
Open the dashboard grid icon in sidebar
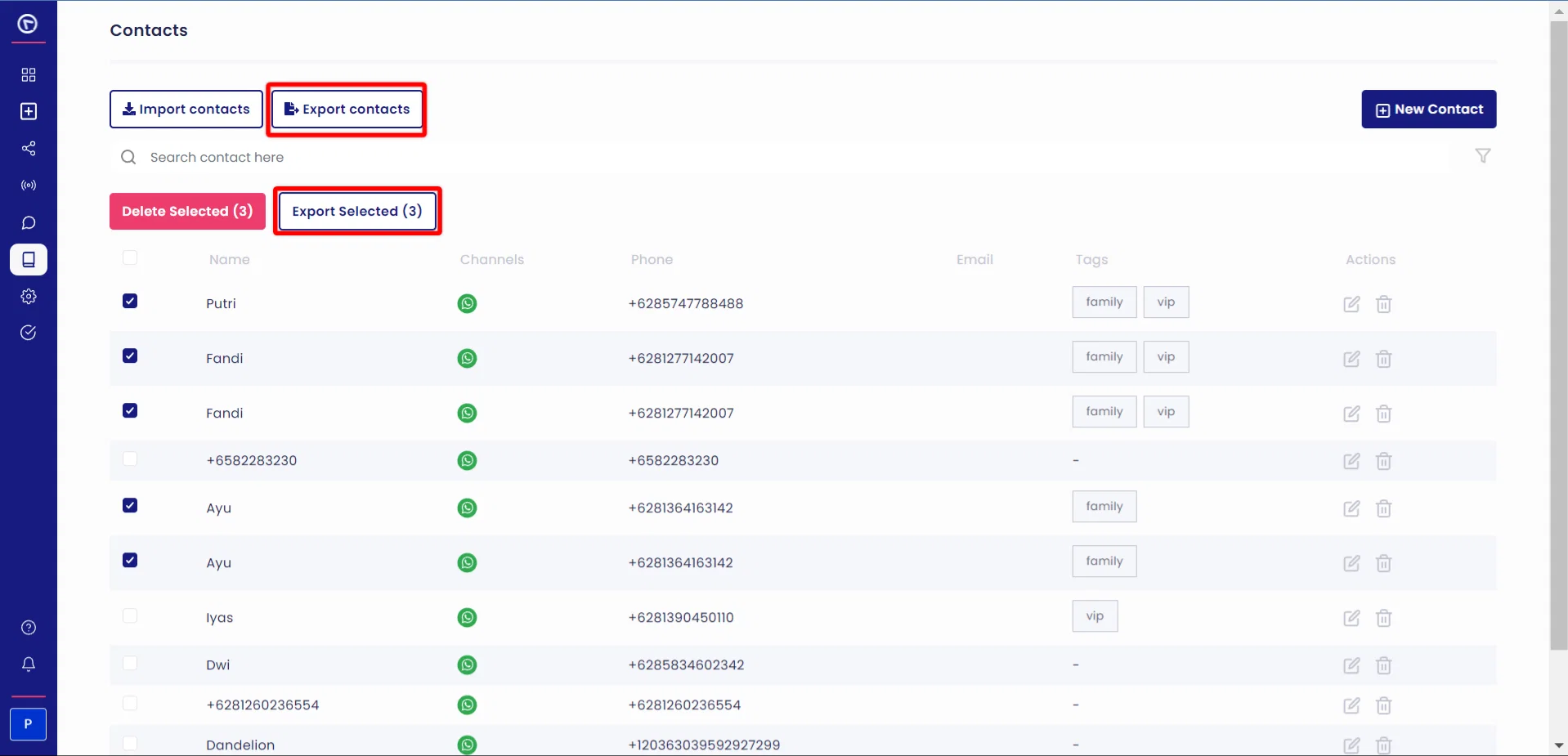pos(29,75)
